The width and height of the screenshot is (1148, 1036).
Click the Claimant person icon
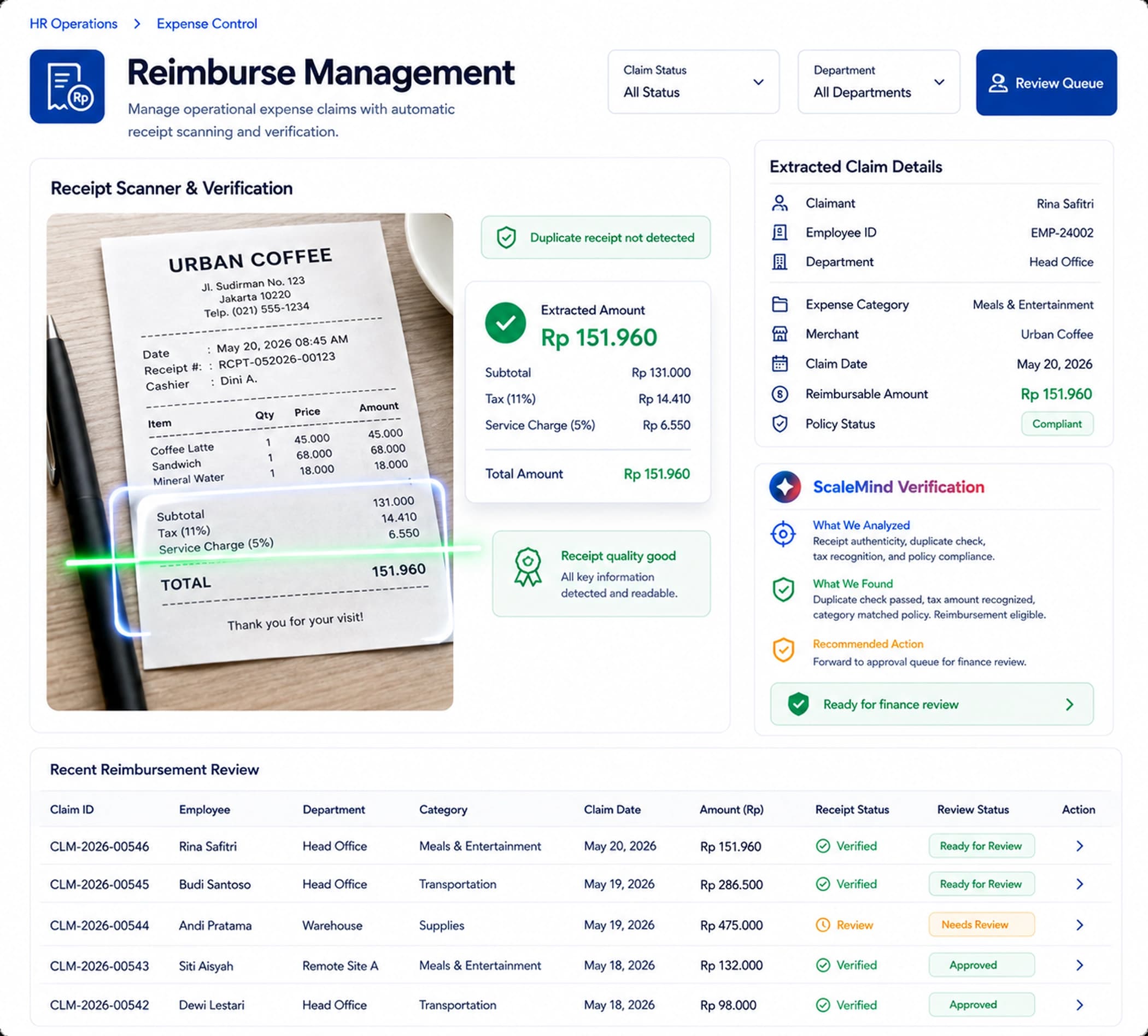780,203
